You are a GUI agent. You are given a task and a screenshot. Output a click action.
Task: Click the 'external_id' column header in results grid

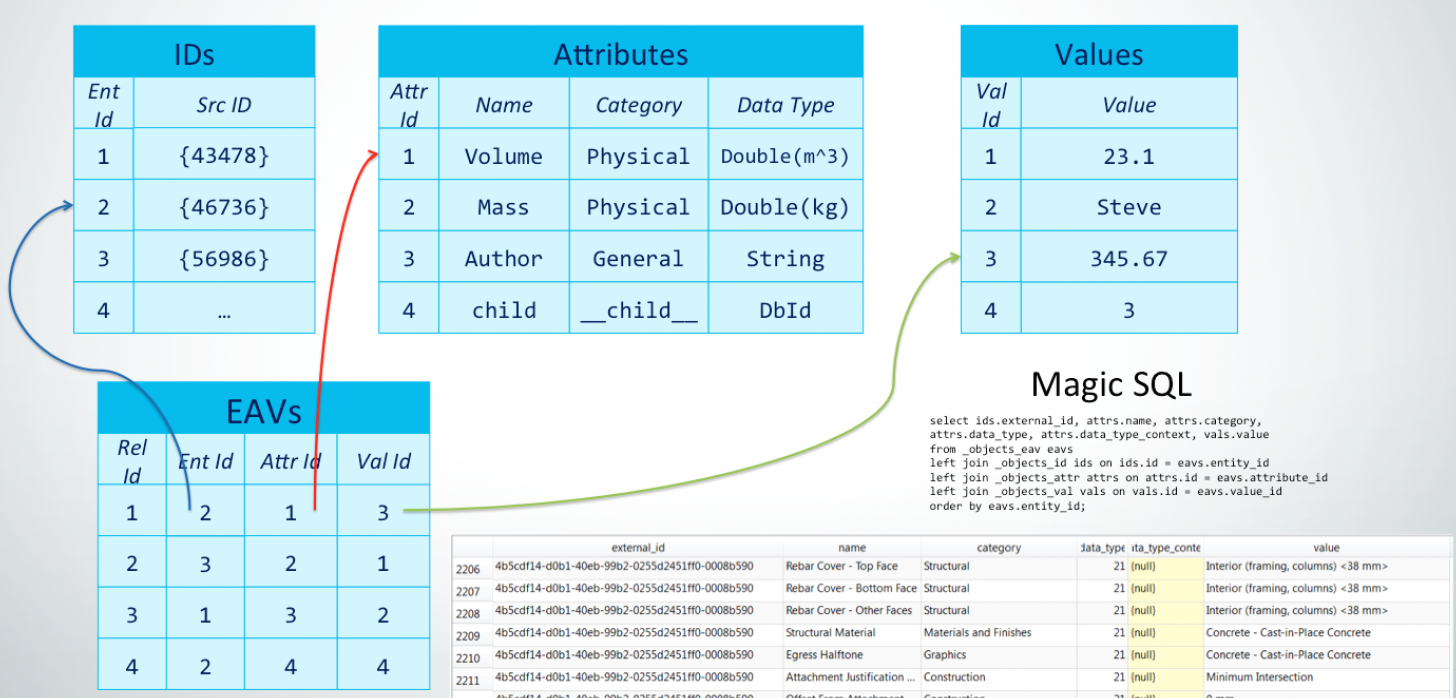point(638,548)
